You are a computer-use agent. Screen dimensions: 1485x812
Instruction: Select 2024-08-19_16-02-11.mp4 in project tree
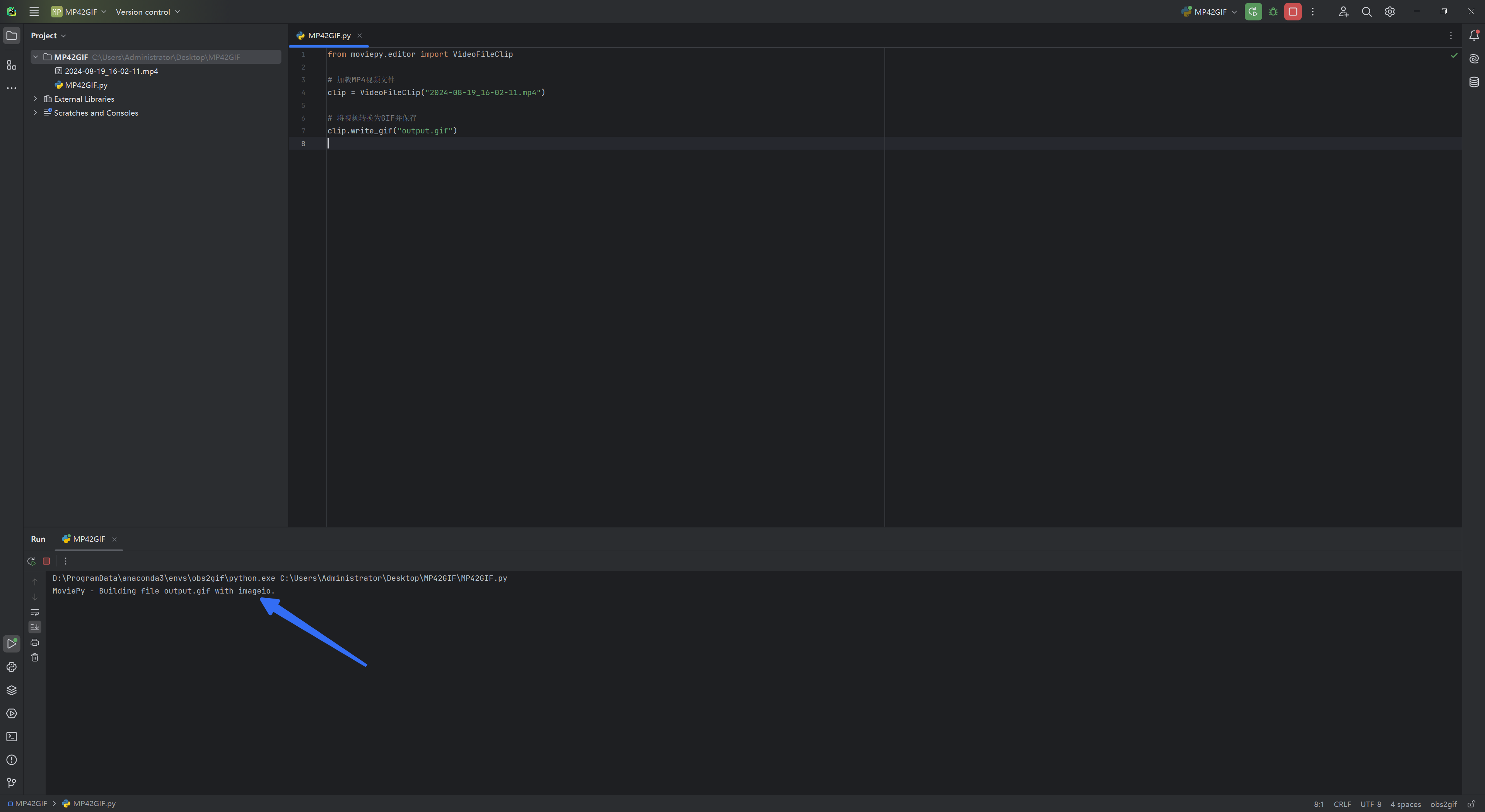pos(111,71)
